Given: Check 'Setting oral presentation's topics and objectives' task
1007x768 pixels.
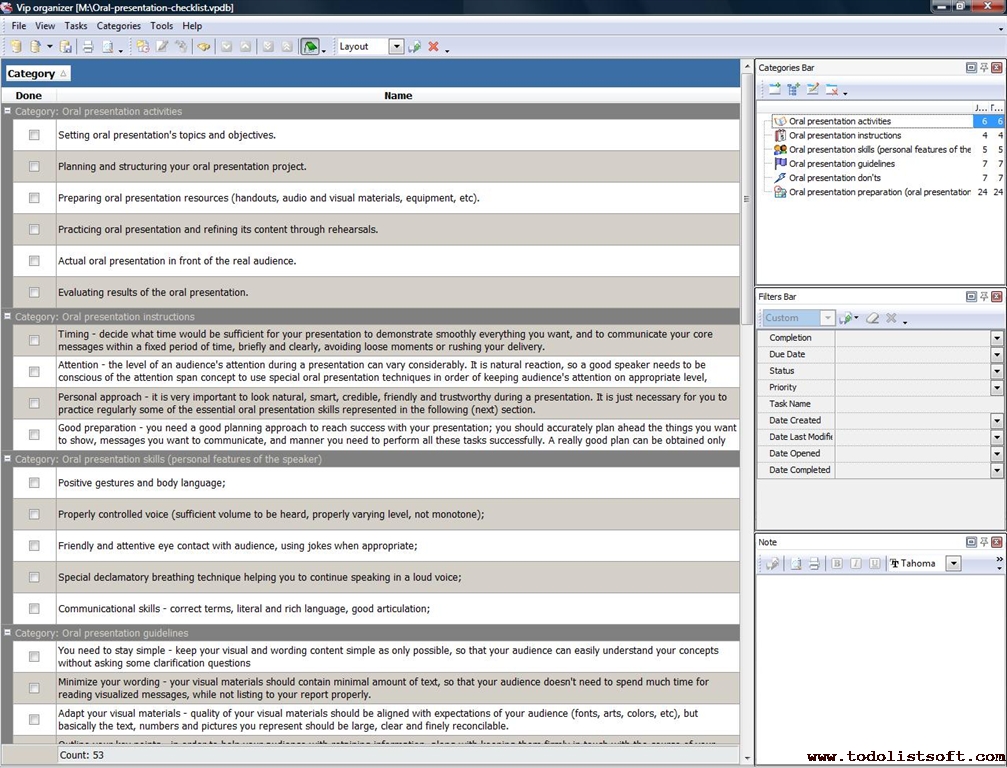Looking at the screenshot, I should click(x=34, y=135).
